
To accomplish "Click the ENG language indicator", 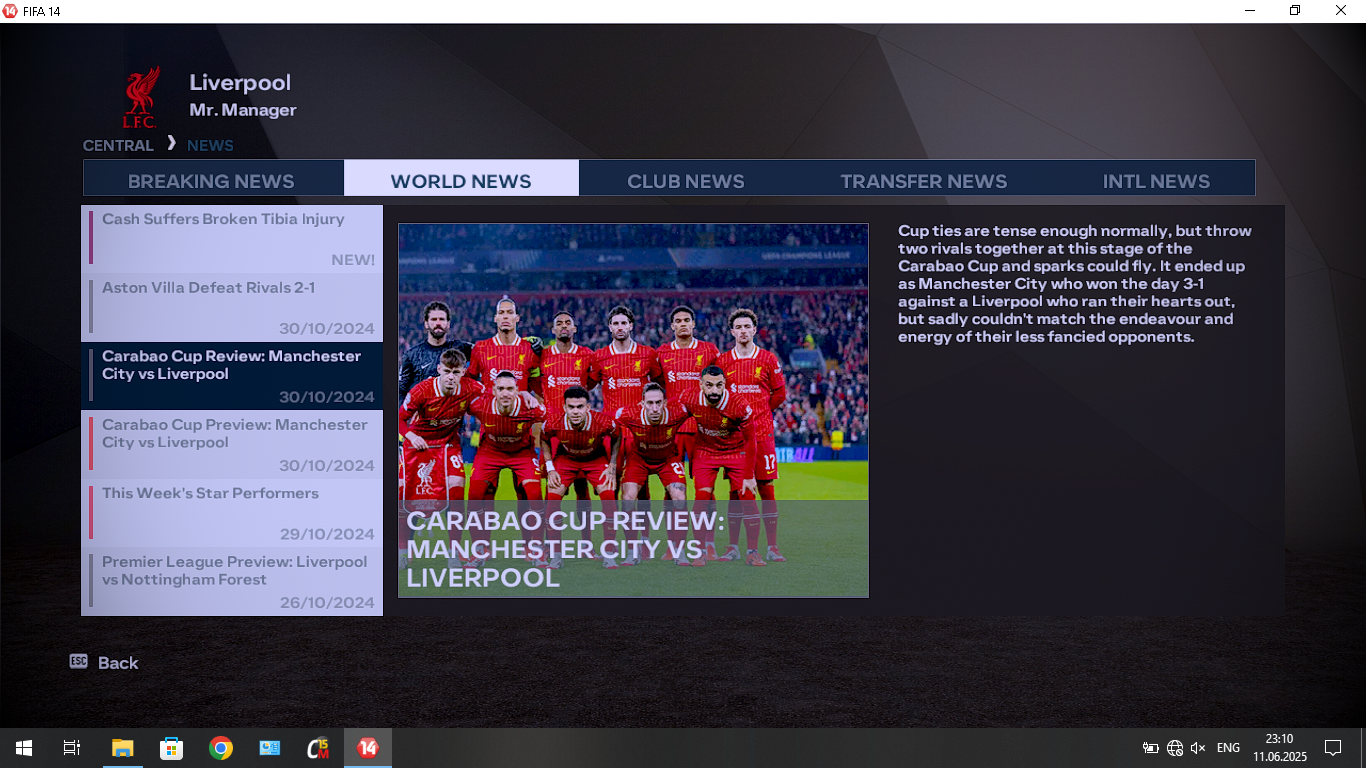I will pyautogui.click(x=1228, y=748).
